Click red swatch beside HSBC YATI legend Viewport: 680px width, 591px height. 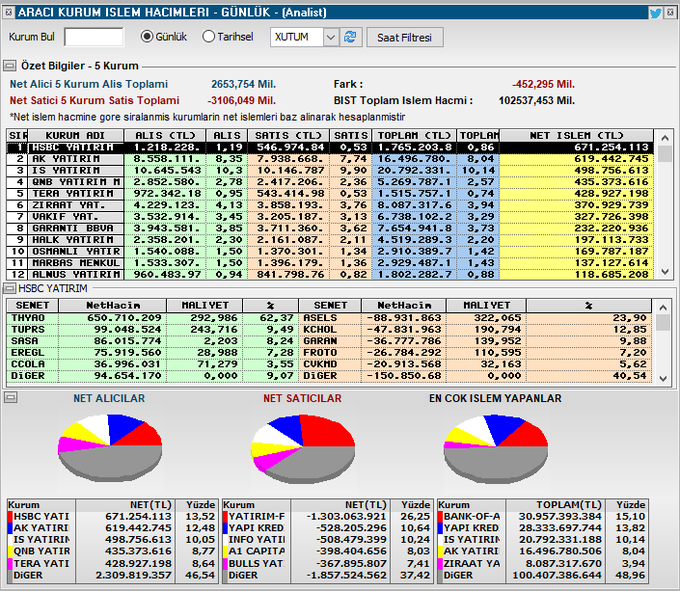(x=10, y=516)
